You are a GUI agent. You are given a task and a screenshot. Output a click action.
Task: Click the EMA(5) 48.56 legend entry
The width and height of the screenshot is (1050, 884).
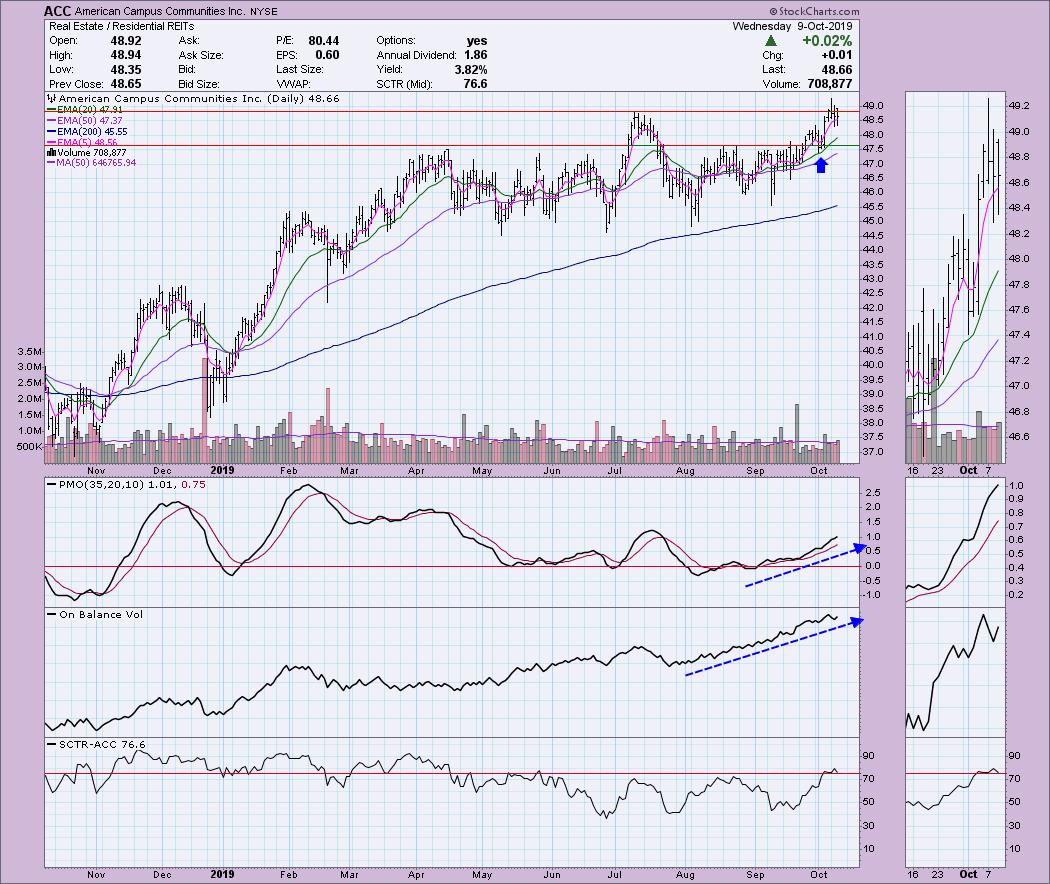pos(82,143)
